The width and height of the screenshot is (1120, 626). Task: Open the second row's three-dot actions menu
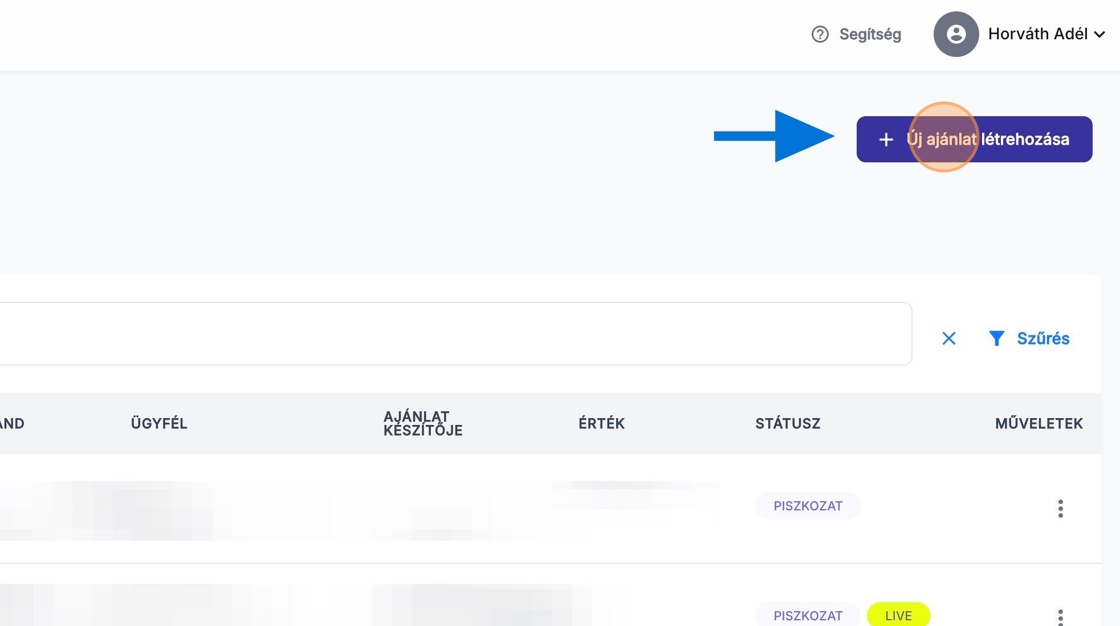click(x=1060, y=617)
